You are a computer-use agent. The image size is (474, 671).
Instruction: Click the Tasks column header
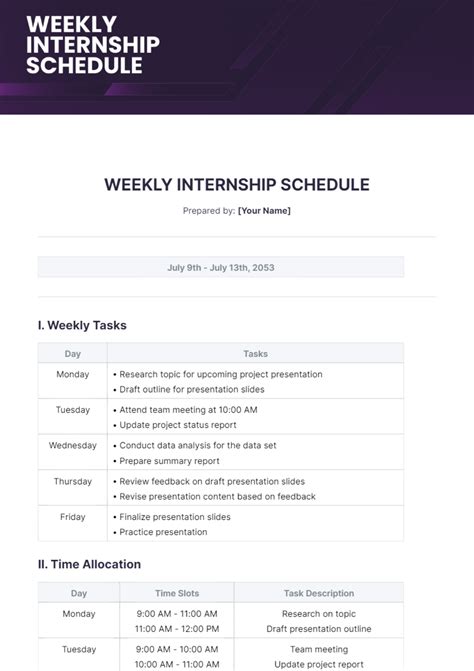[x=255, y=354]
